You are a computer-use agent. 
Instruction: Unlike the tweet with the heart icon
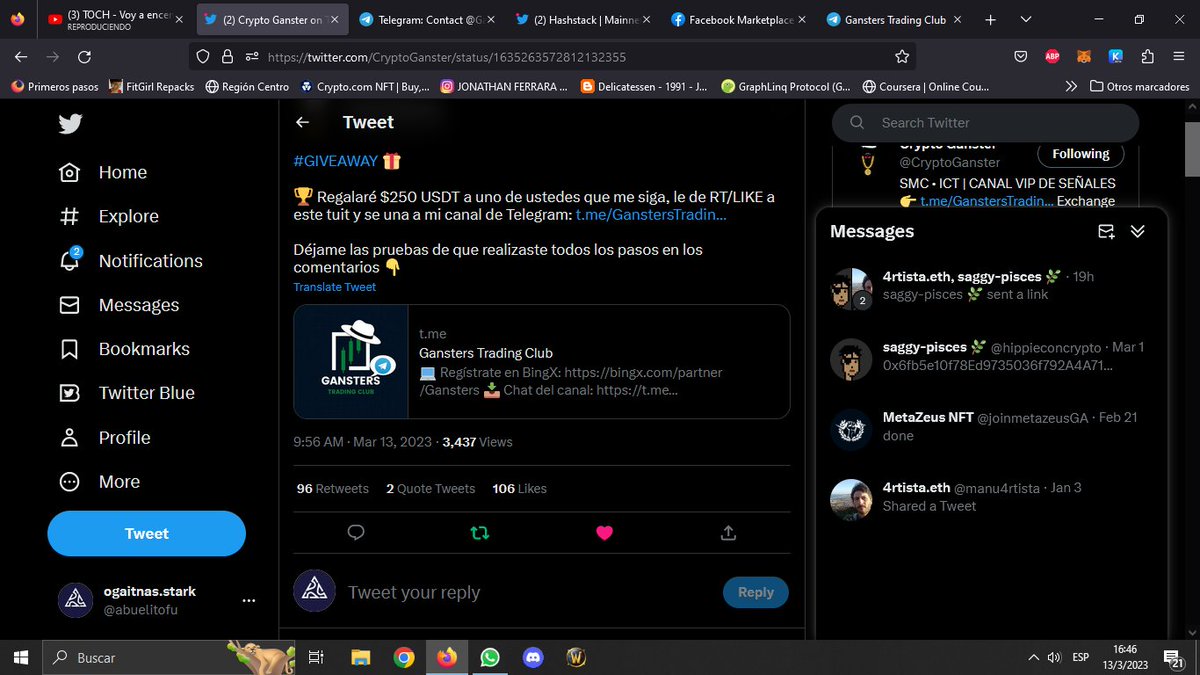tap(604, 532)
